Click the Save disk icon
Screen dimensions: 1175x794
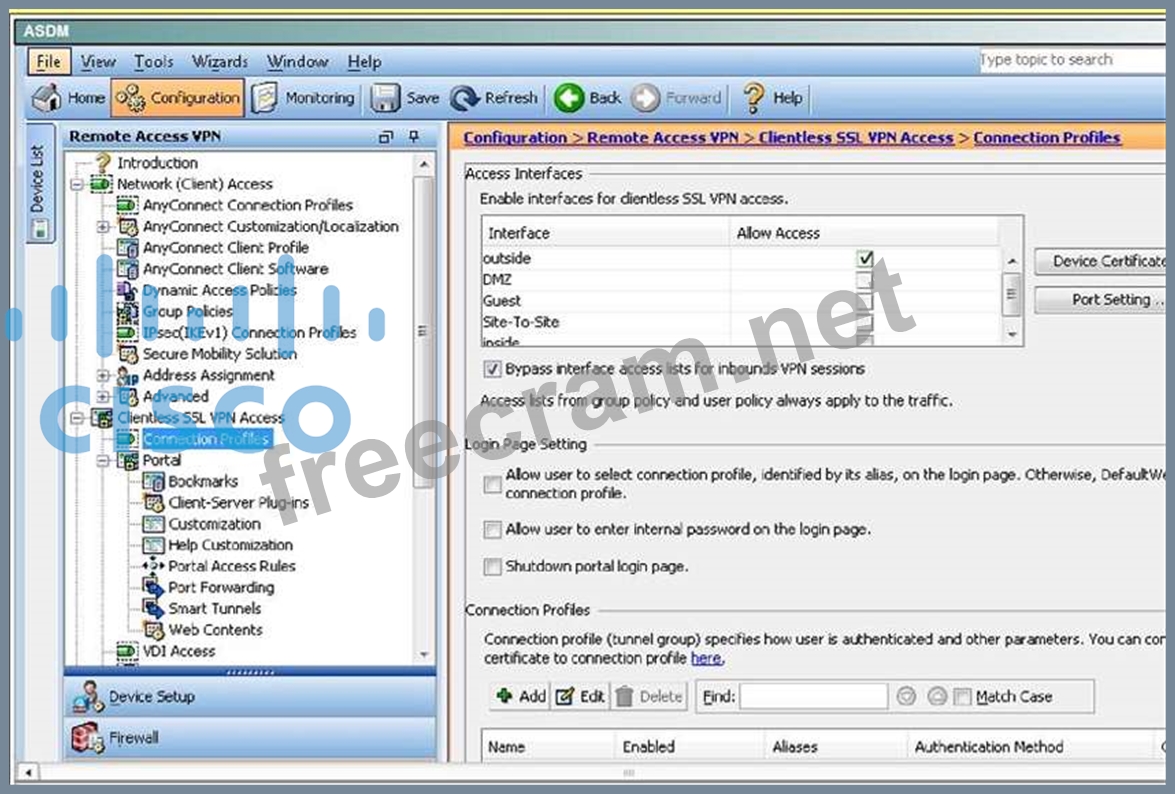click(x=386, y=98)
